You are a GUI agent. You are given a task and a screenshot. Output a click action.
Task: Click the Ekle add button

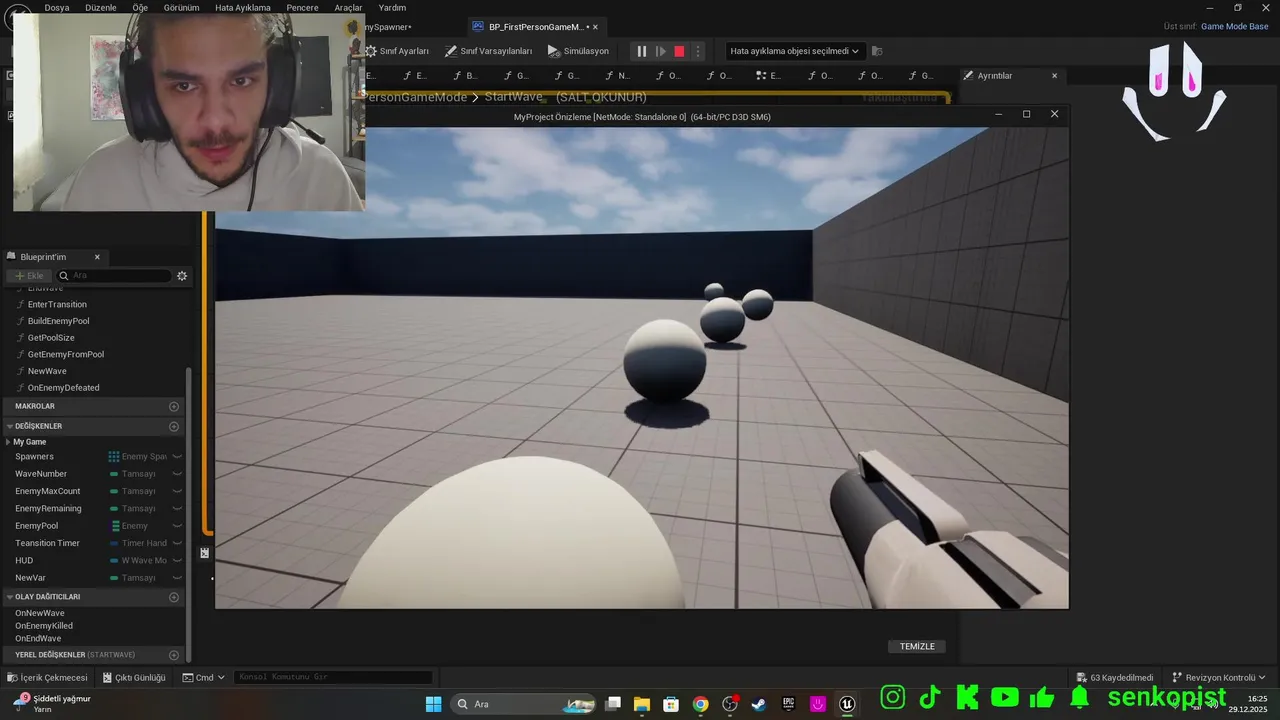[x=29, y=276]
